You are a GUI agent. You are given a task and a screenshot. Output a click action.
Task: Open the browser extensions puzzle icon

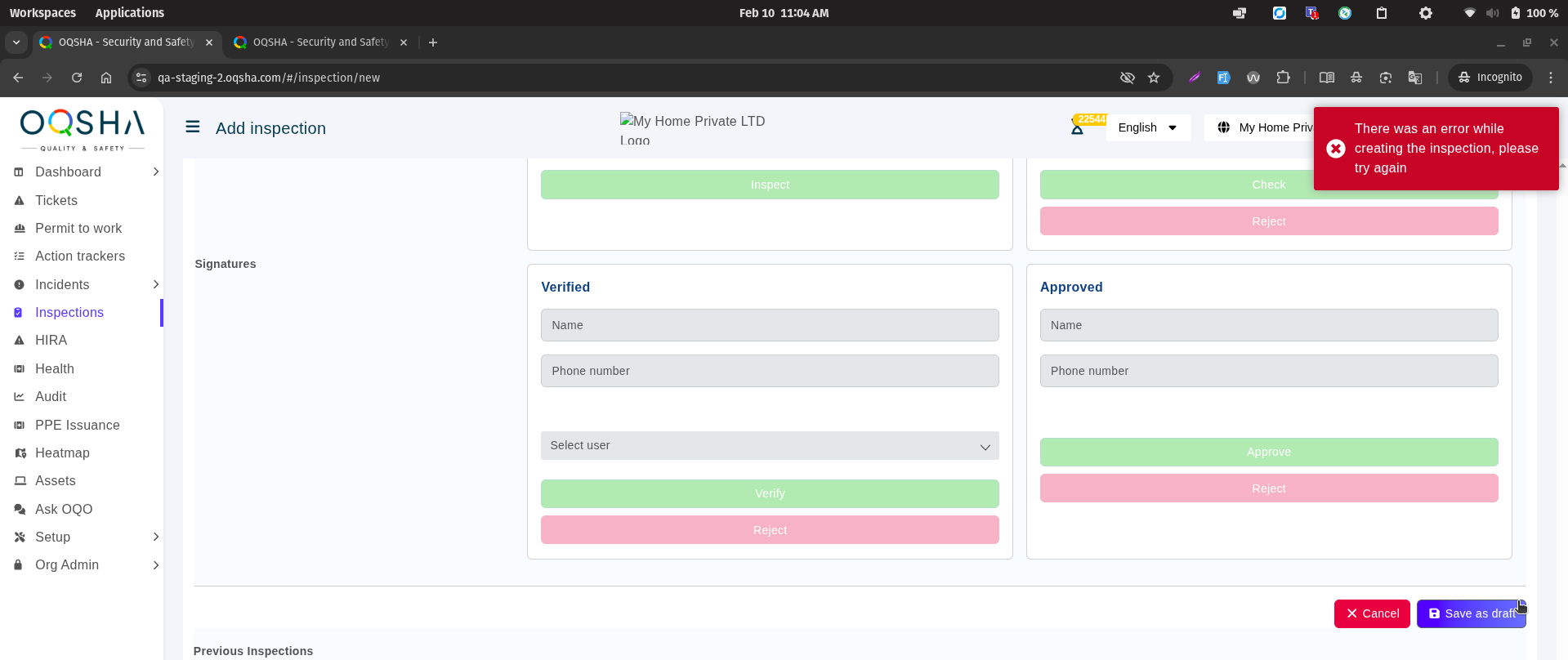1284,78
